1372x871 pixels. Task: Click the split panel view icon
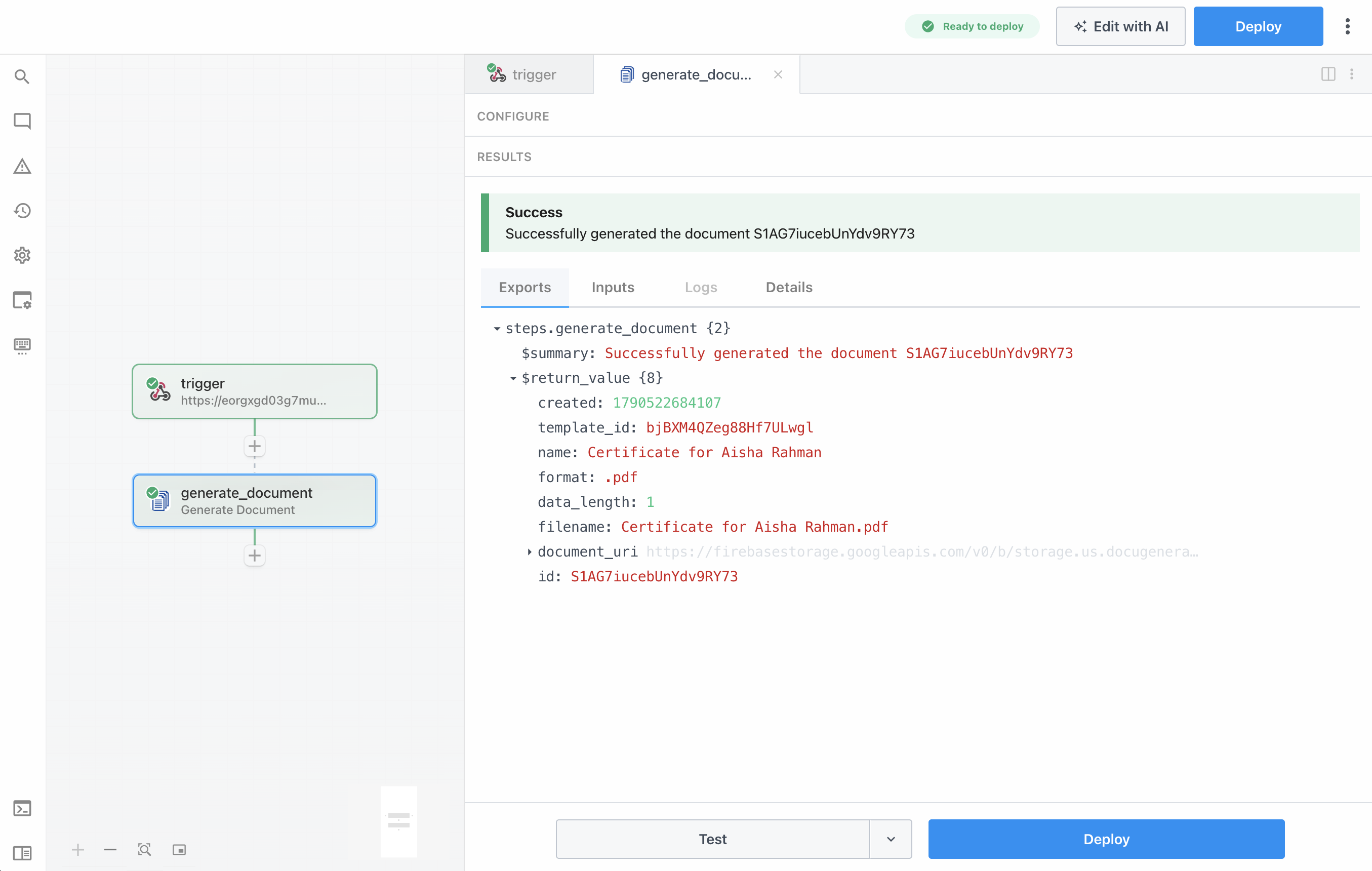[1328, 74]
